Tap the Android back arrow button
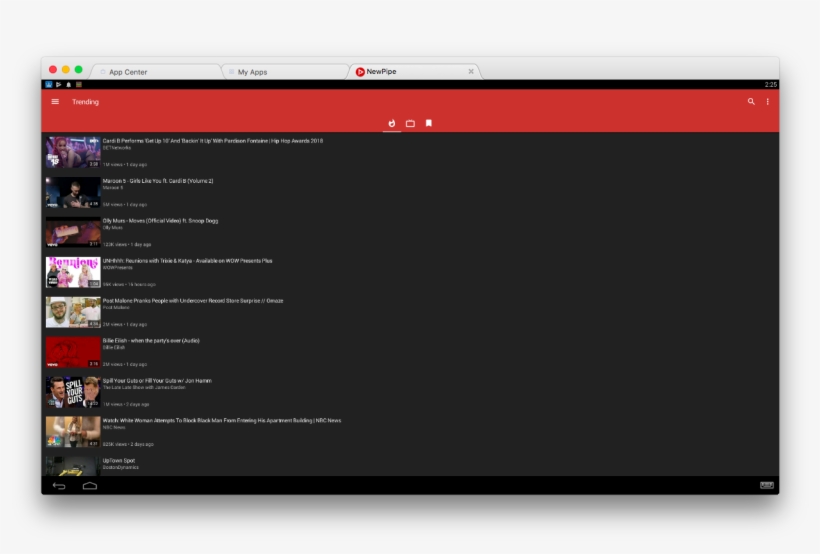This screenshot has width=820, height=554. 59,486
